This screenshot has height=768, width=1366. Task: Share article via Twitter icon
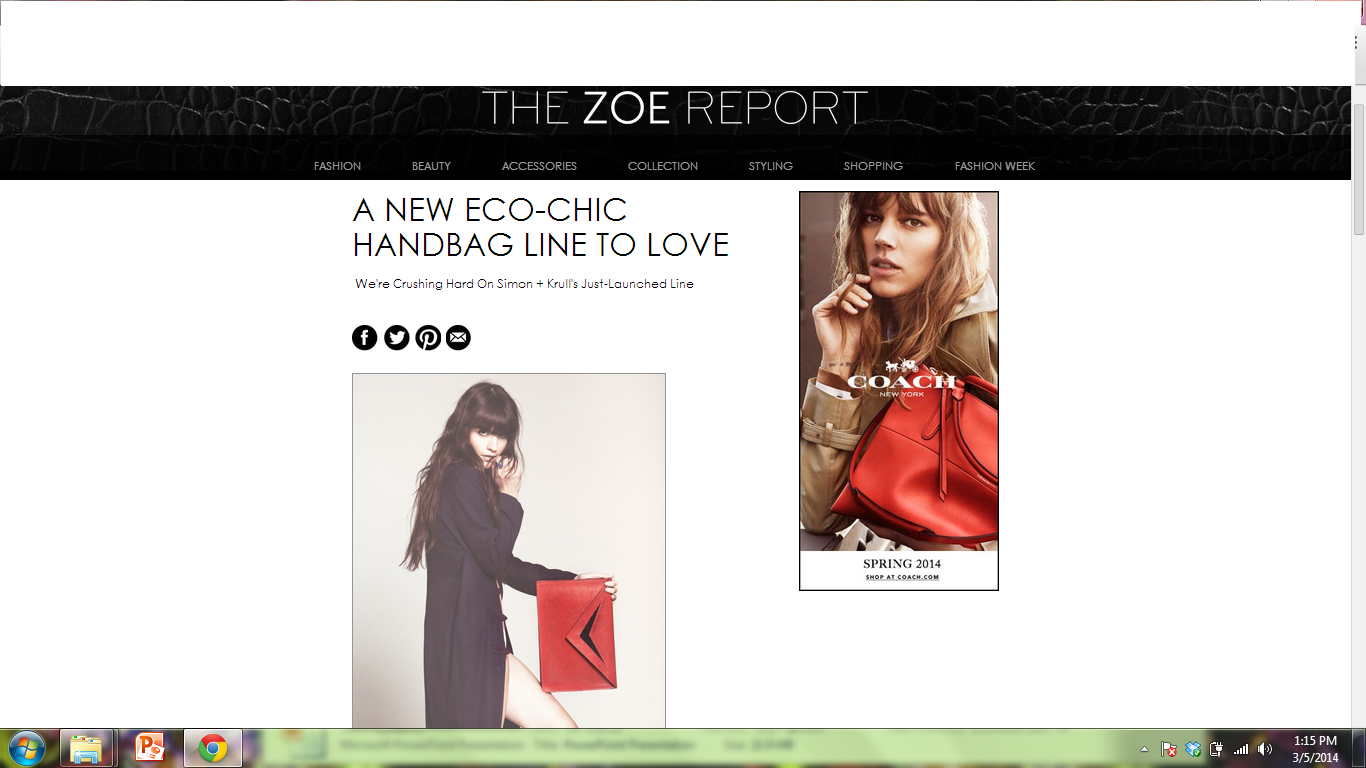[397, 338]
